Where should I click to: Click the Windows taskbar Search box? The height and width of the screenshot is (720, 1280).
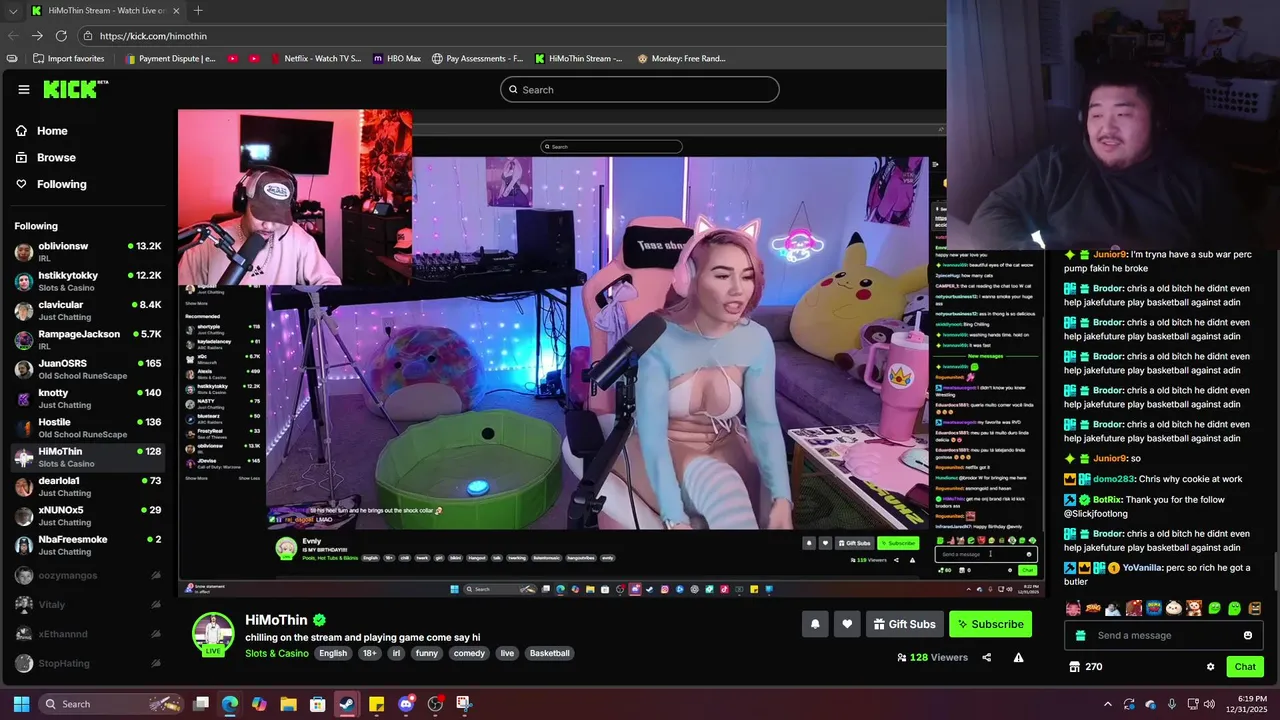112,704
